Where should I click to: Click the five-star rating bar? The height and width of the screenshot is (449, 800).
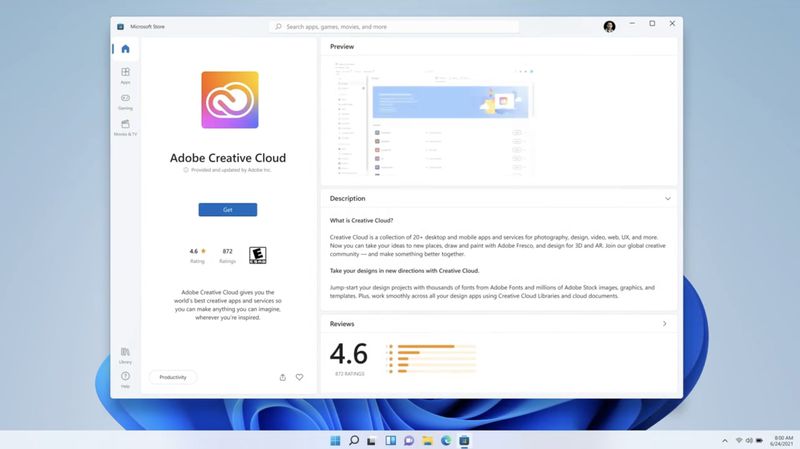[436, 346]
